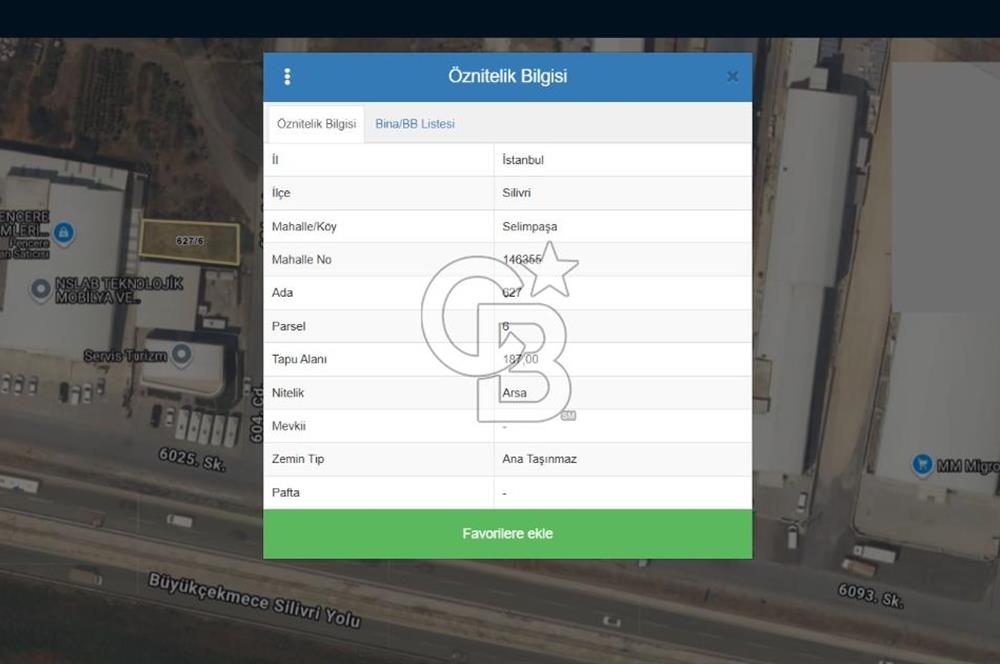The height and width of the screenshot is (664, 1000).
Task: Click the Zemin Tip label
Action: coord(298,459)
